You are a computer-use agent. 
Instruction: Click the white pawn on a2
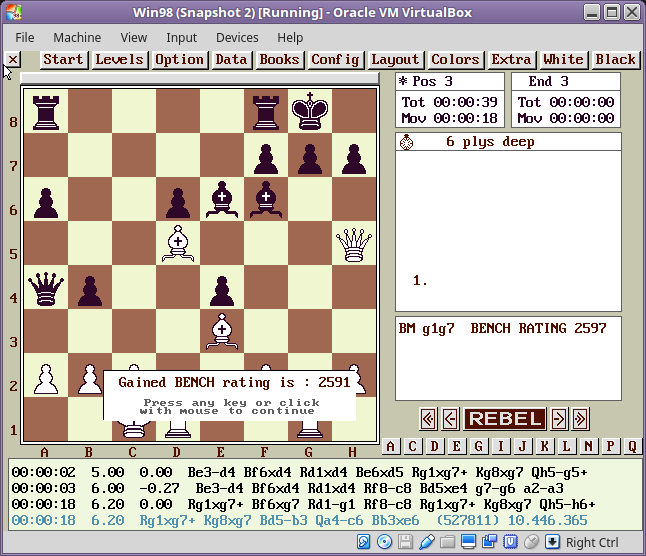(46, 379)
